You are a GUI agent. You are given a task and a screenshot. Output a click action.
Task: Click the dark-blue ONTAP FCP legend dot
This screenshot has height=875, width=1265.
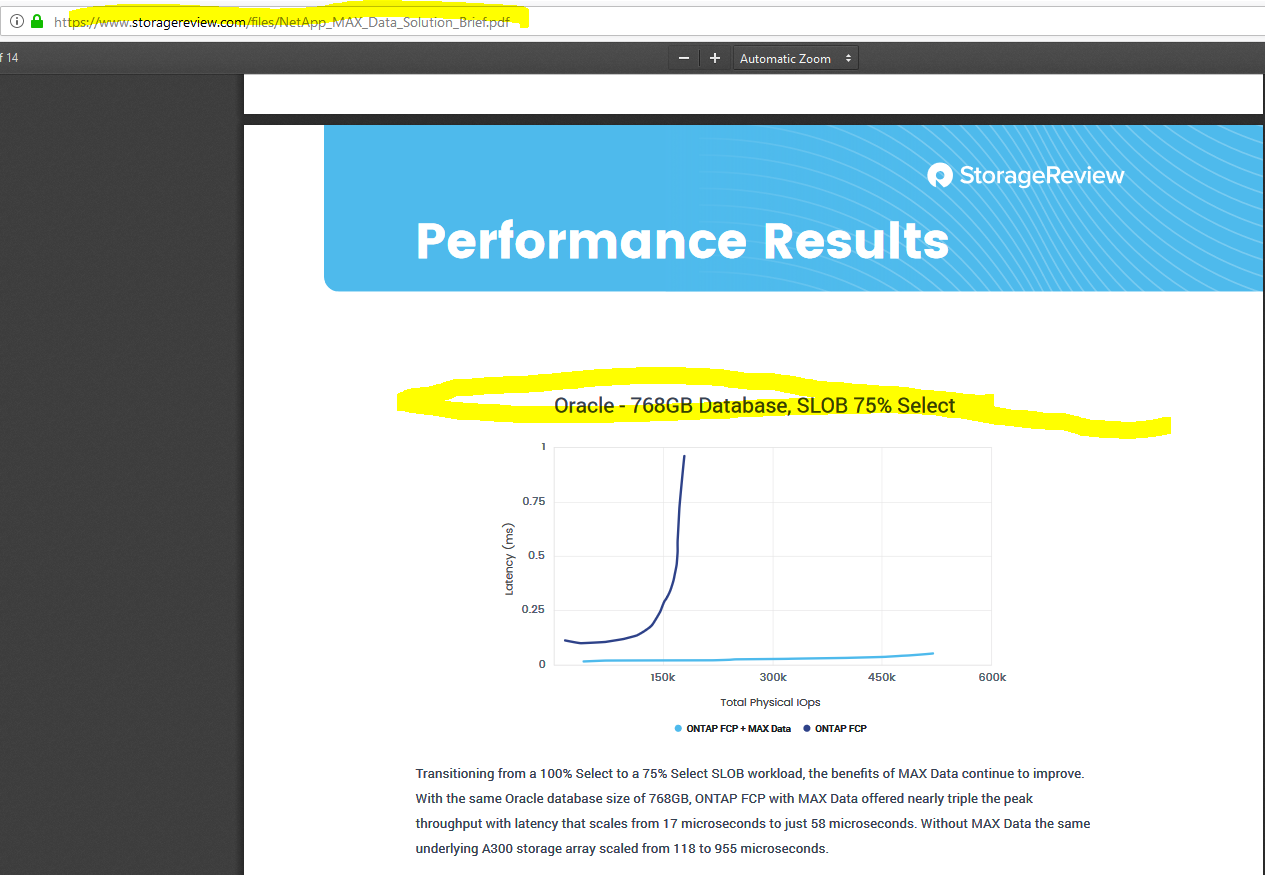click(x=807, y=729)
